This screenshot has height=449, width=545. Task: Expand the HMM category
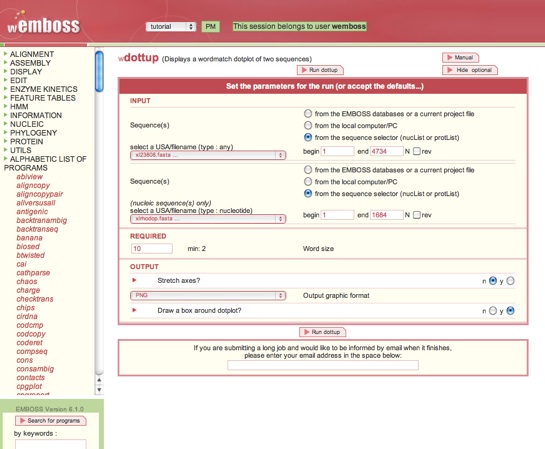[x=19, y=106]
